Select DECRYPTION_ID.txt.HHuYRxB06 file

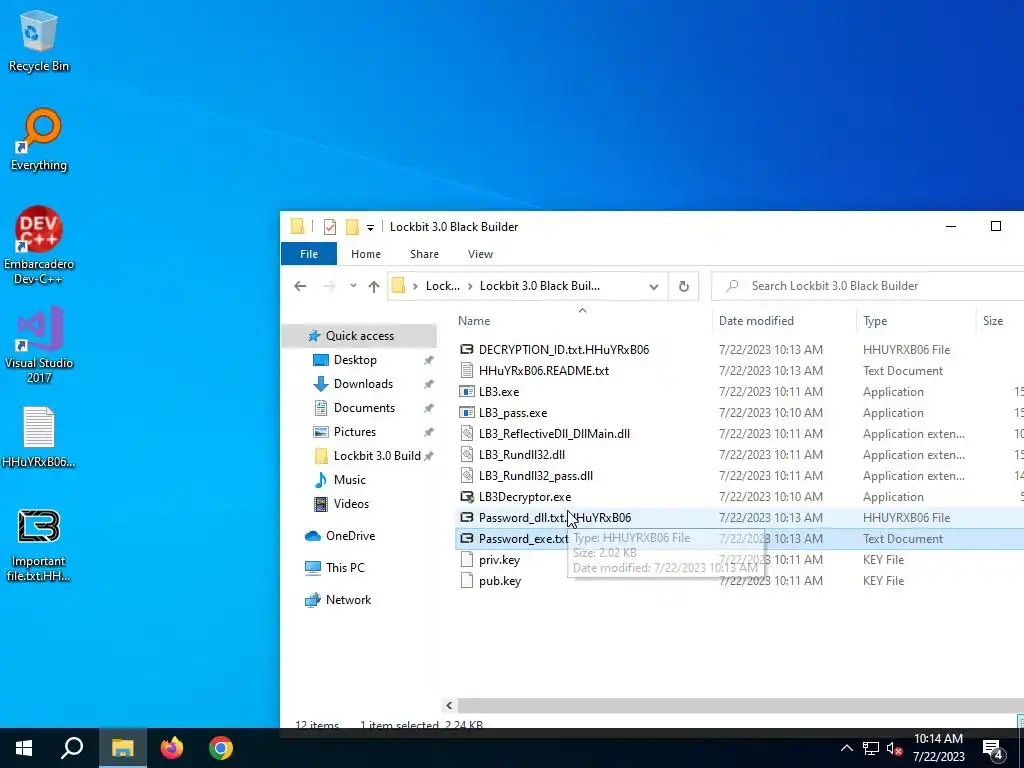564,349
